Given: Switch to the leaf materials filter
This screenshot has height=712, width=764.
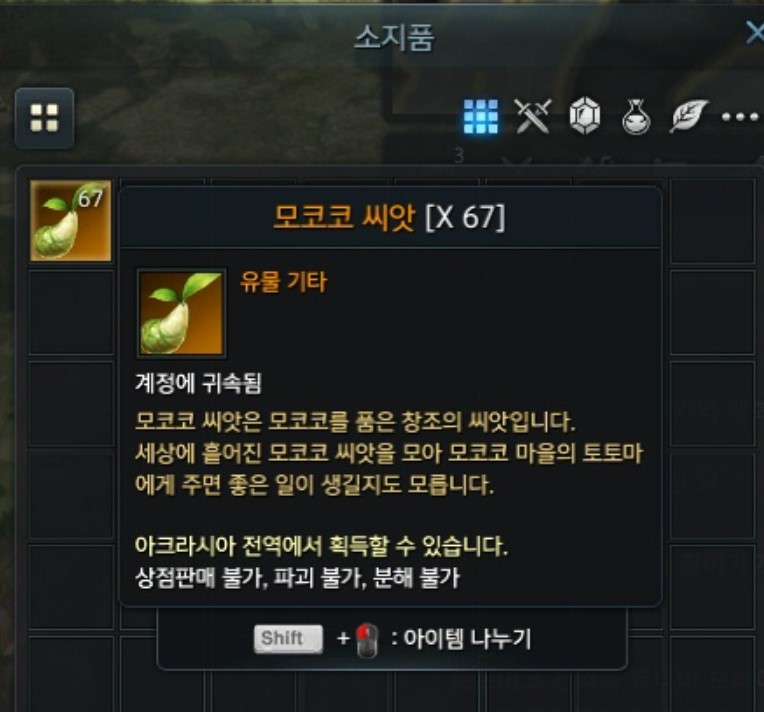Looking at the screenshot, I should tap(688, 116).
